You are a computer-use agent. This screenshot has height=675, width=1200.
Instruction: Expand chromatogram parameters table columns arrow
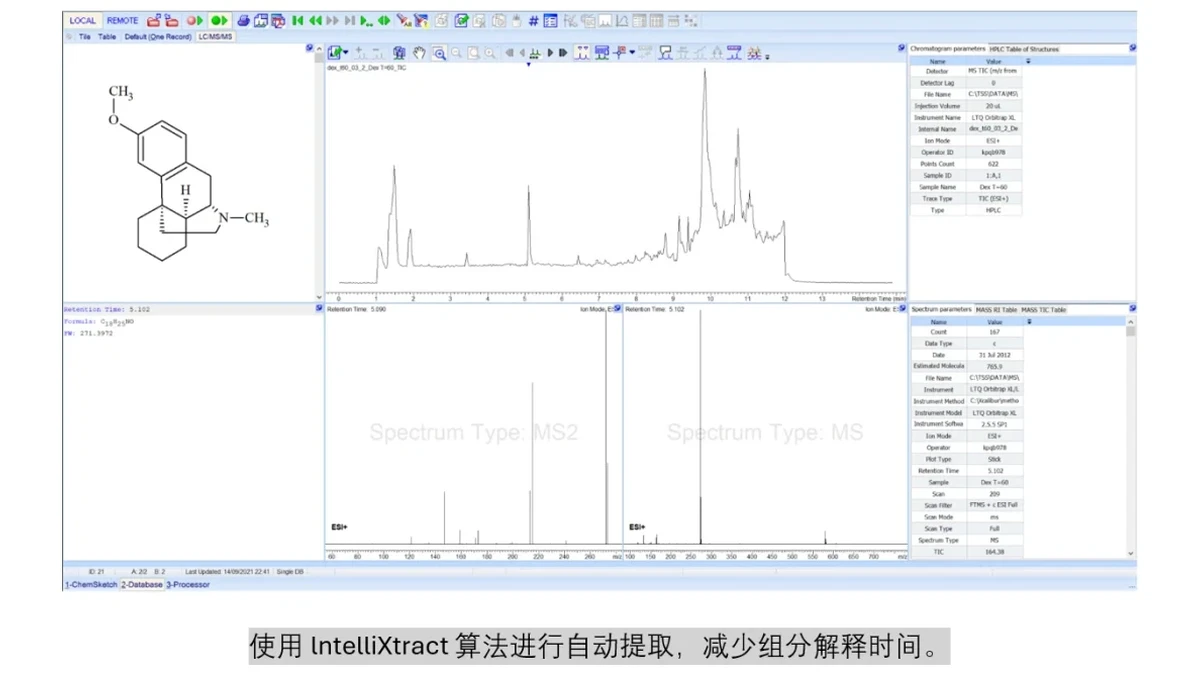(1028, 60)
